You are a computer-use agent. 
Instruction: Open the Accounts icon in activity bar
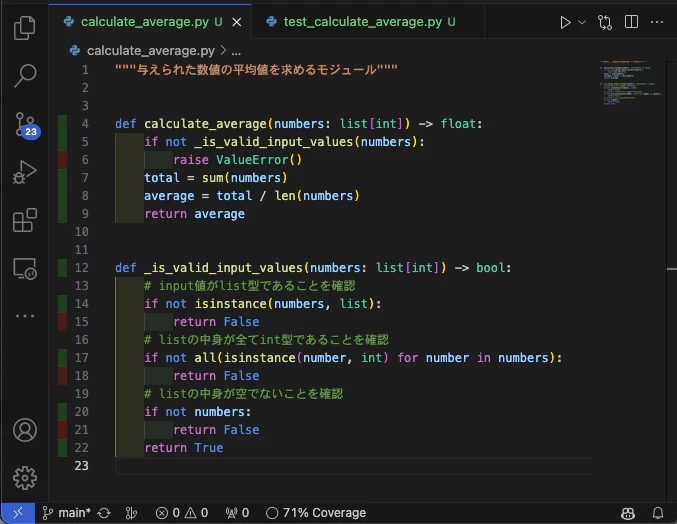(x=25, y=430)
